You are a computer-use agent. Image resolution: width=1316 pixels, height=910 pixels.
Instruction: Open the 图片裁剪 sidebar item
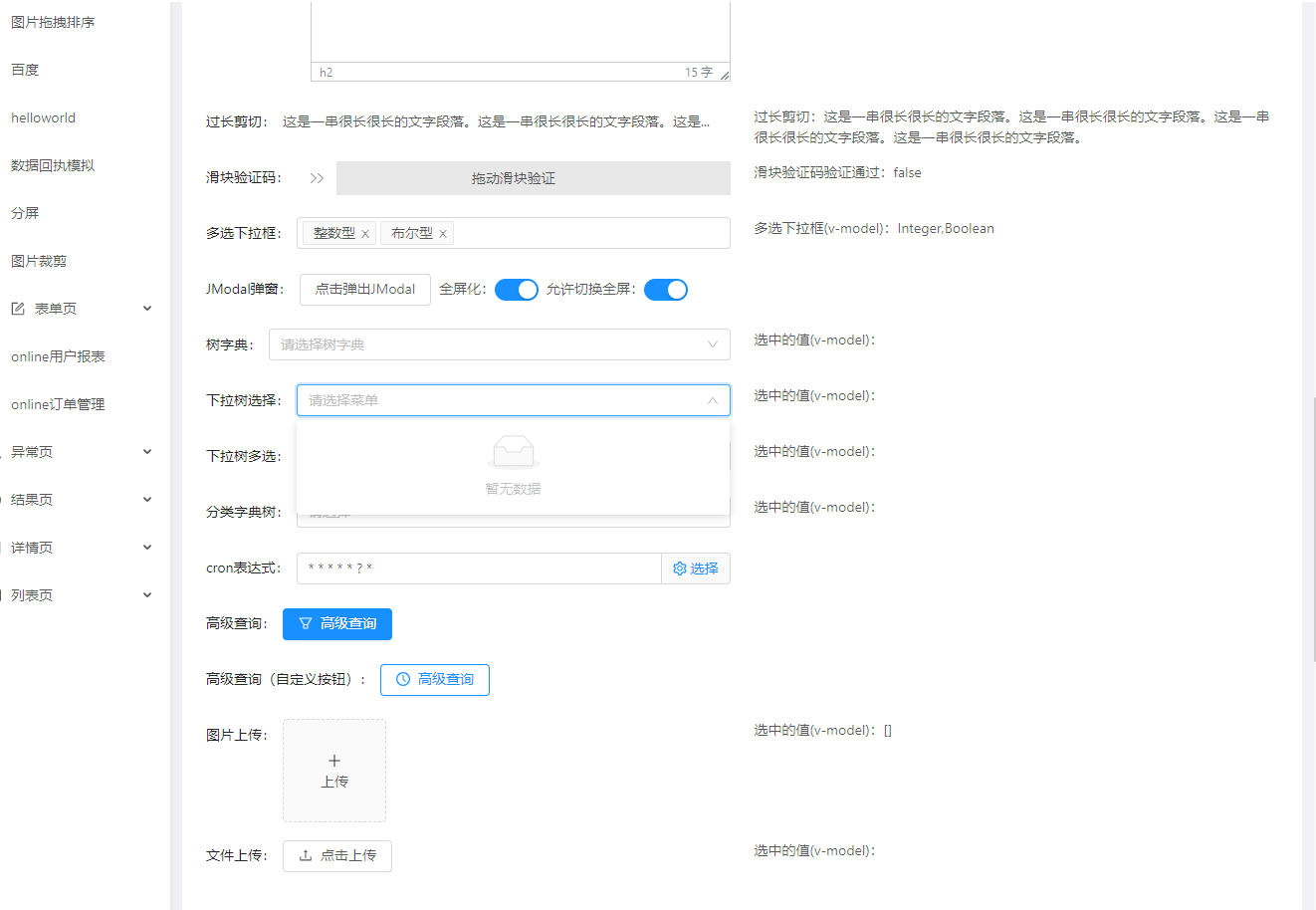click(39, 261)
